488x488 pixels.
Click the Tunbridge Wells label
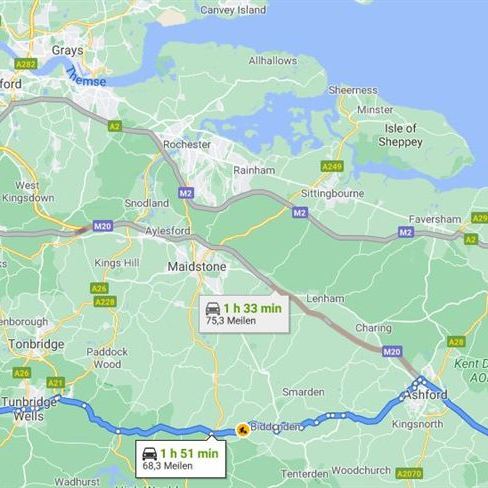click(29, 409)
